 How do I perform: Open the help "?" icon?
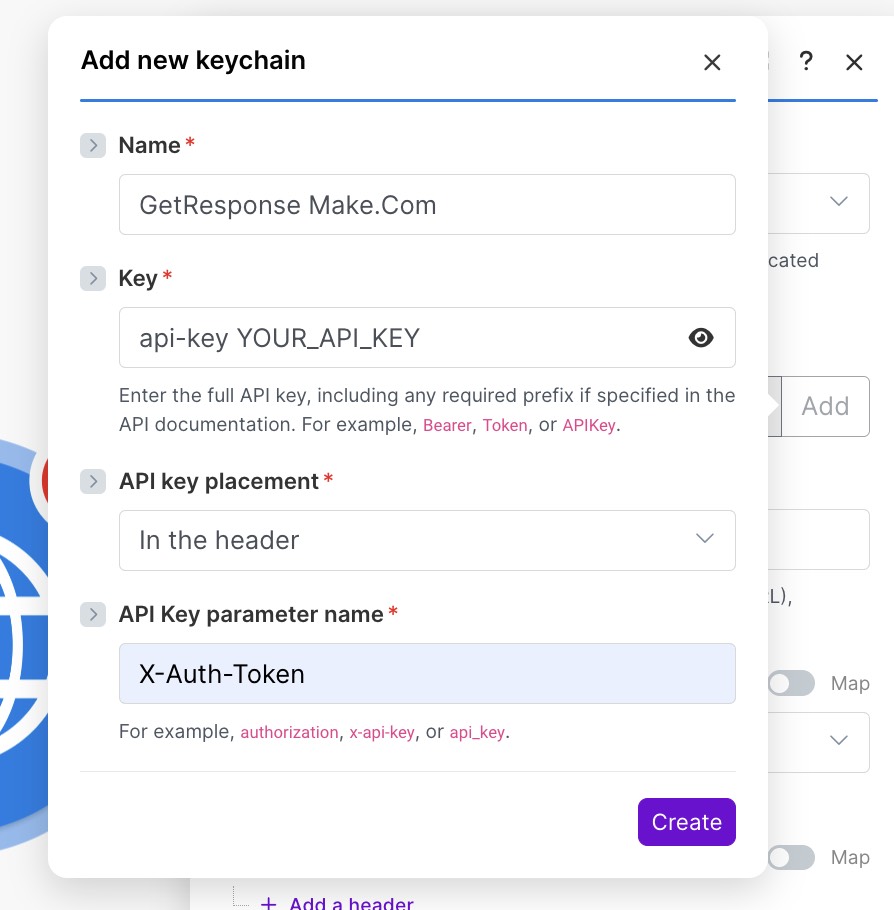click(x=806, y=62)
